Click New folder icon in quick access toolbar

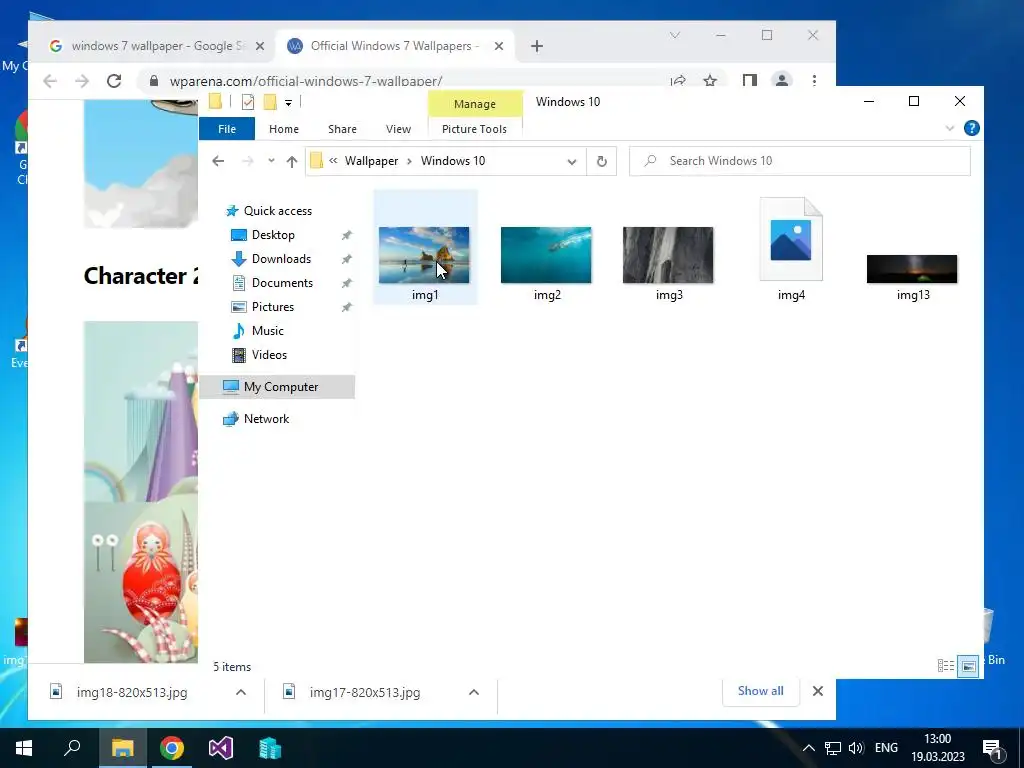(270, 102)
